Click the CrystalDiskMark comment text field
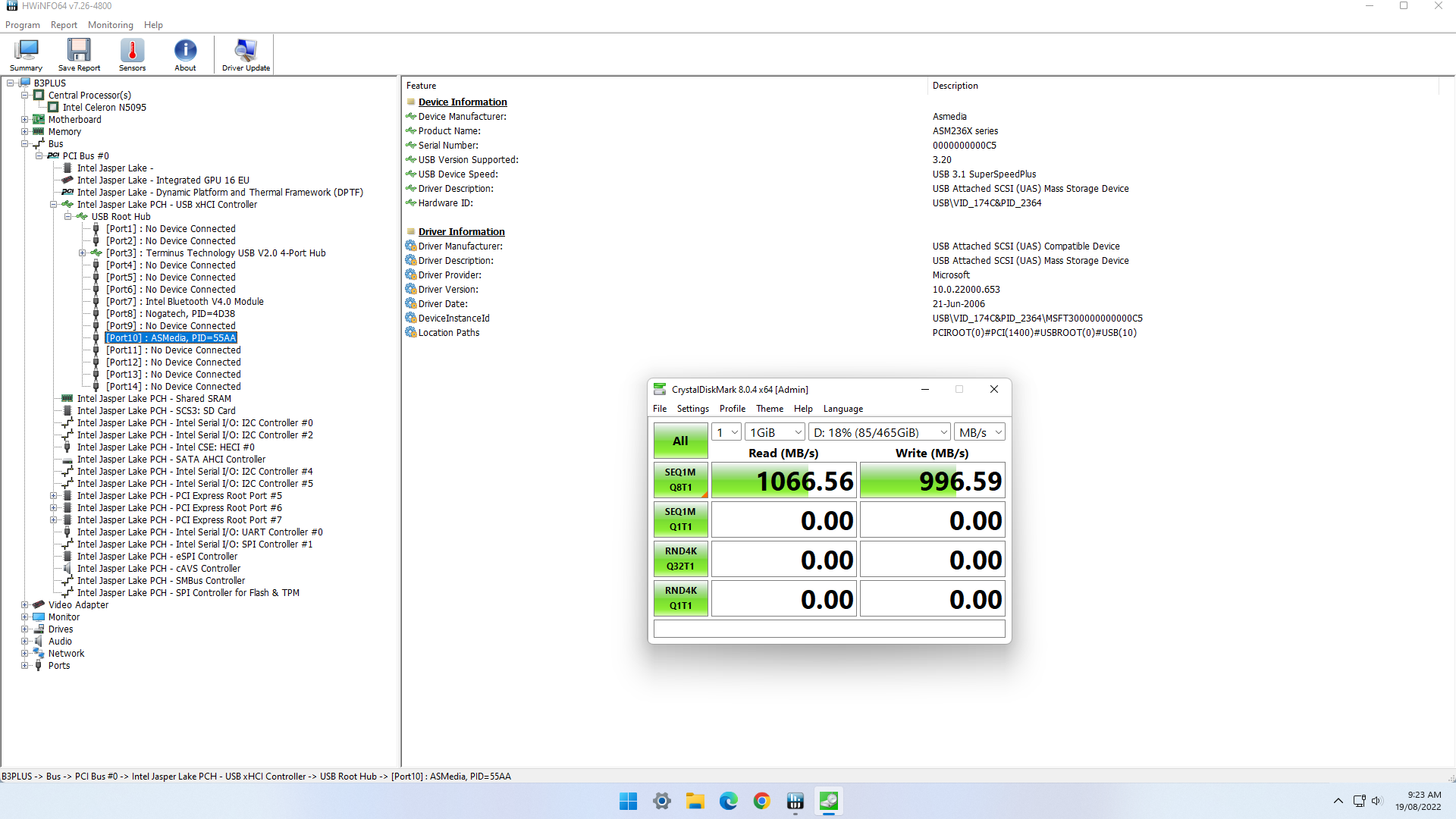The height and width of the screenshot is (819, 1456). (x=829, y=629)
